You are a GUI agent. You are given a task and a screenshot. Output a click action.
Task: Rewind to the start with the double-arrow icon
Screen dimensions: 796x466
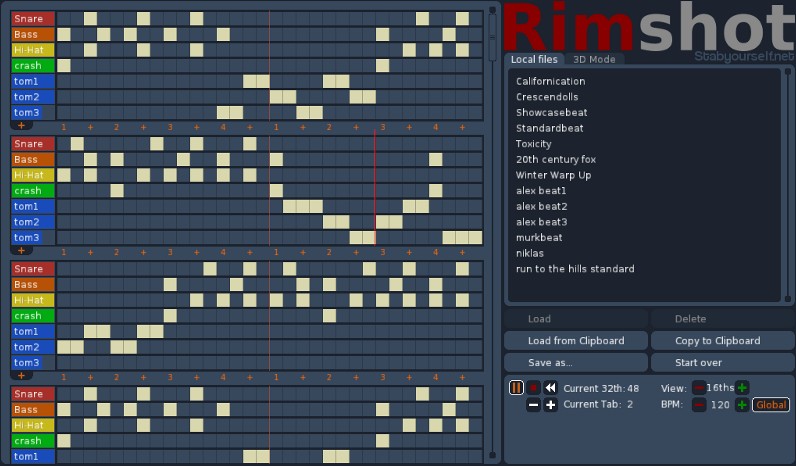coord(550,388)
